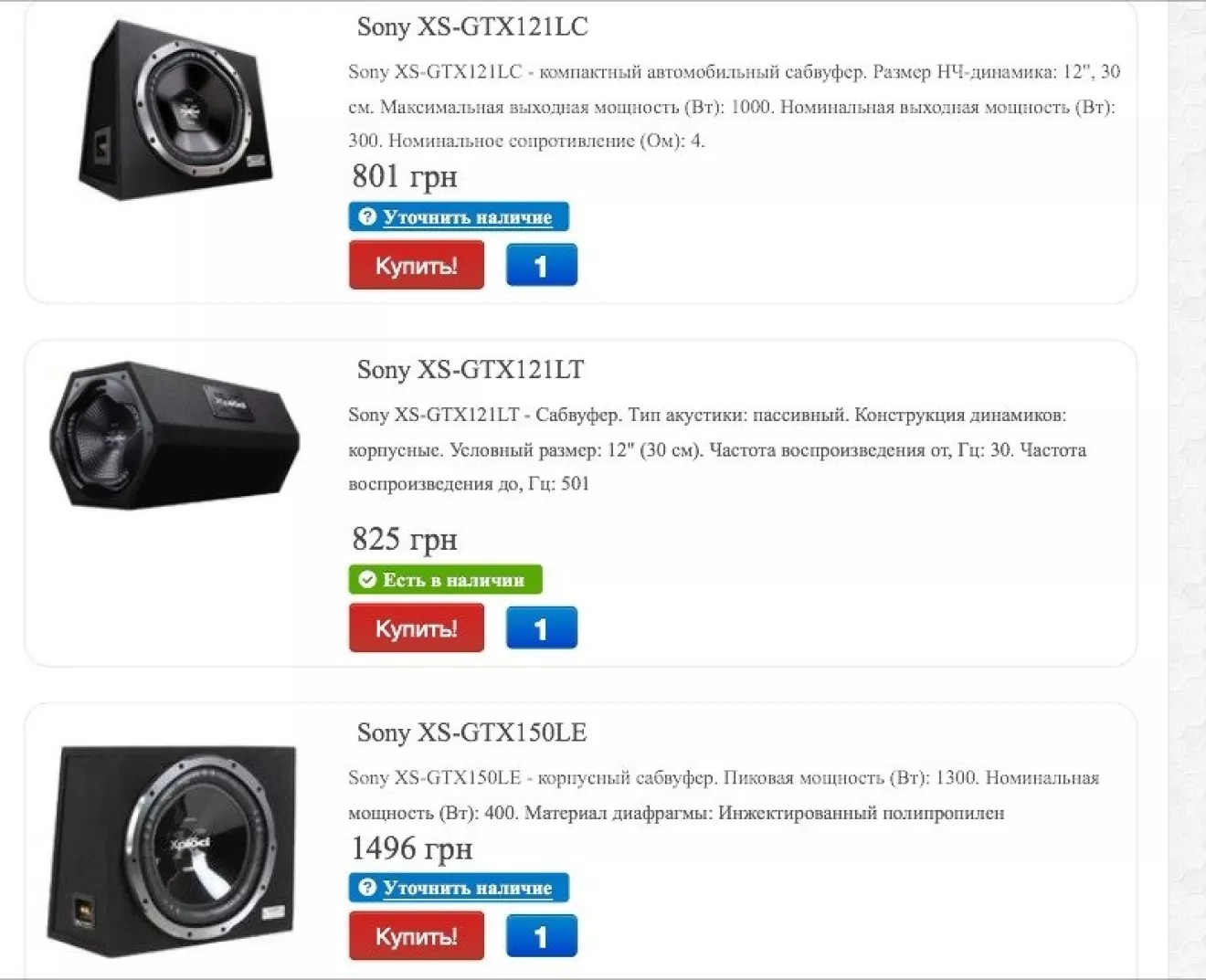Viewport: 1206px width, 980px height.
Task: Click the question mark icon for Sony XS-GTX150LE
Action: pyautogui.click(x=367, y=887)
